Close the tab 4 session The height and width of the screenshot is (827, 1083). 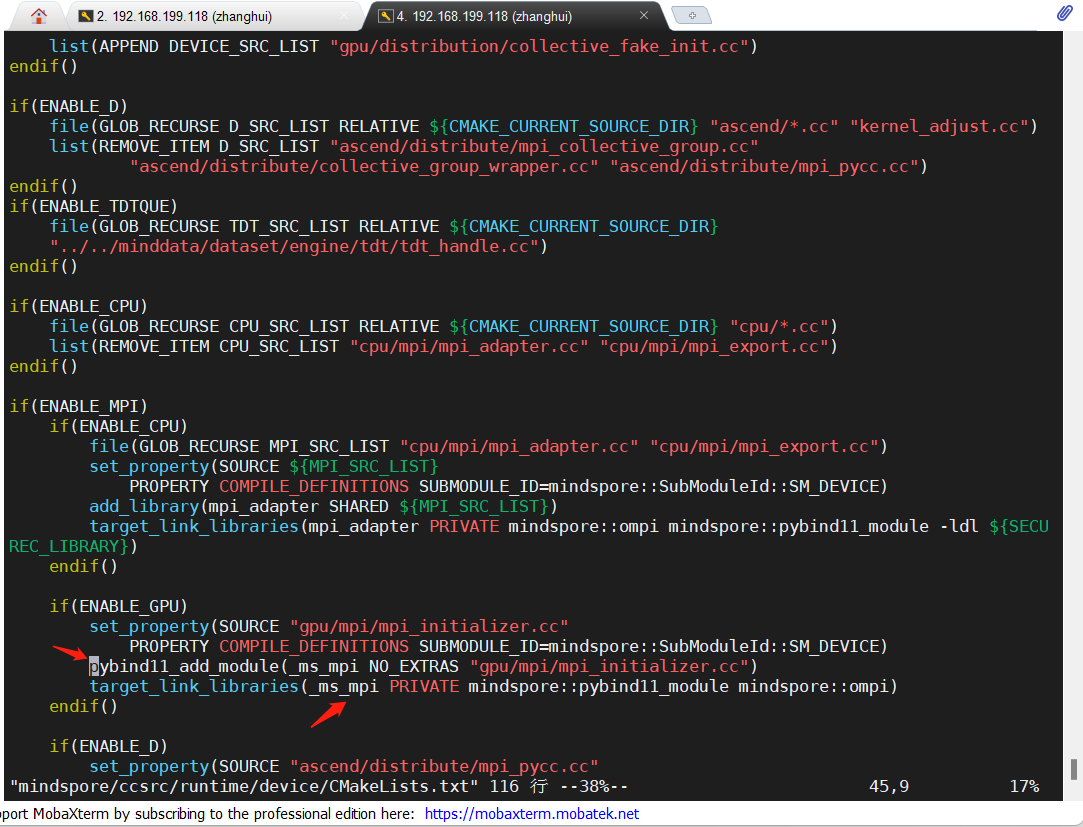tap(643, 15)
